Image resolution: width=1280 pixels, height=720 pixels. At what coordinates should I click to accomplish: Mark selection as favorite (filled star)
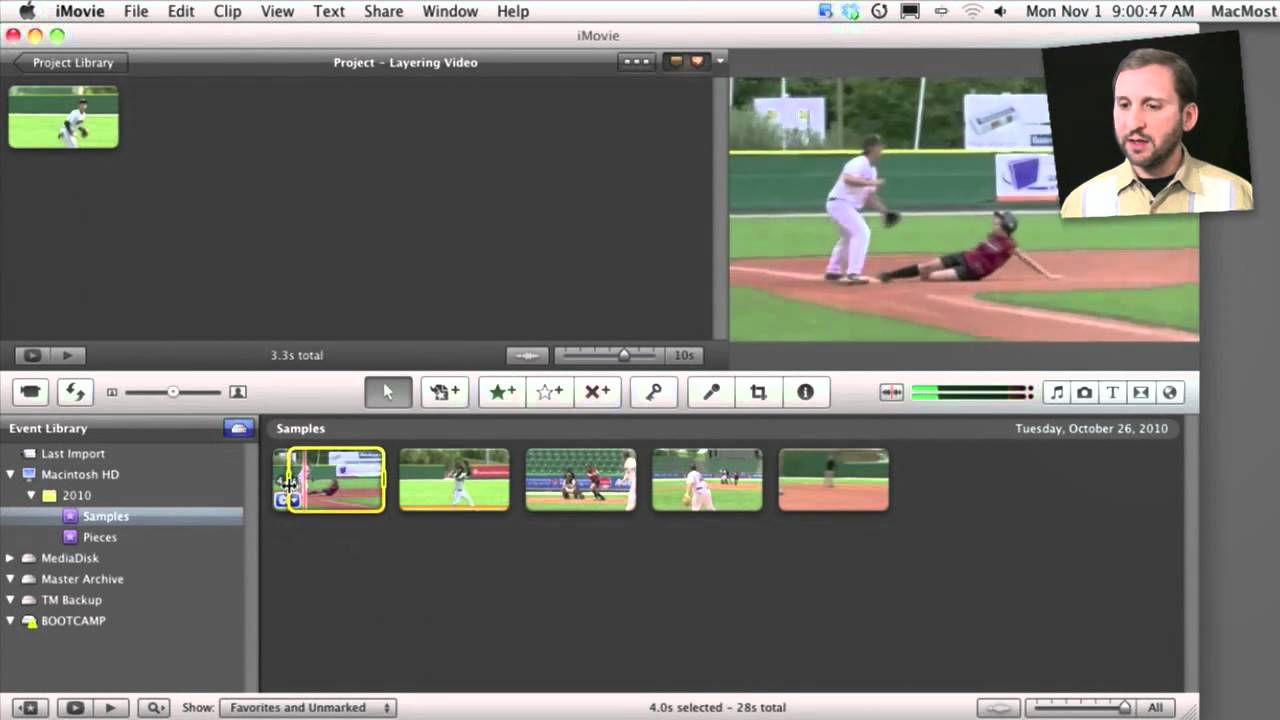502,392
